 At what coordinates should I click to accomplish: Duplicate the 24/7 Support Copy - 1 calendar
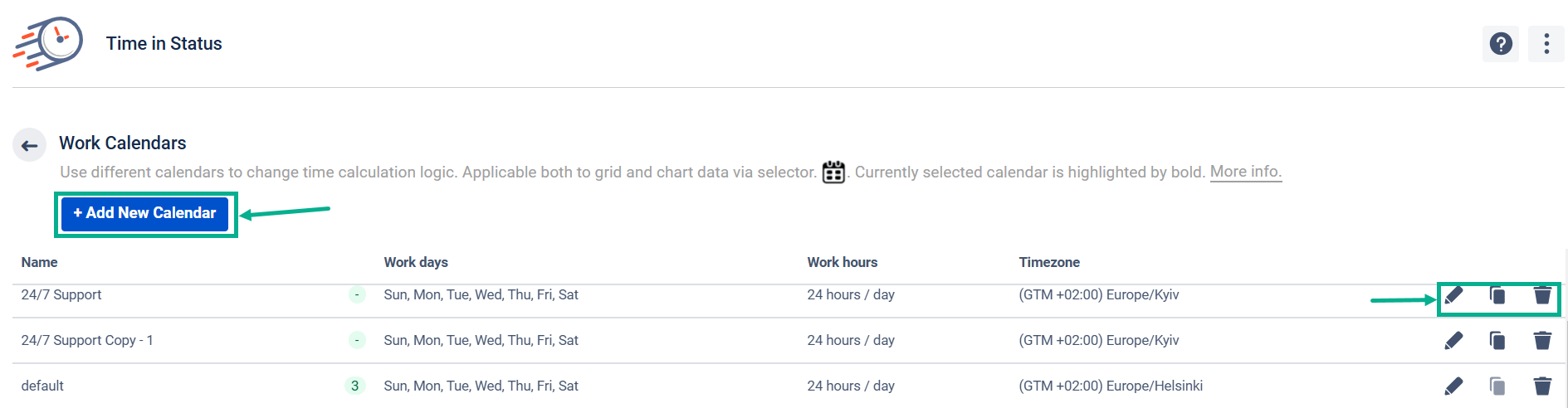pos(1497,341)
